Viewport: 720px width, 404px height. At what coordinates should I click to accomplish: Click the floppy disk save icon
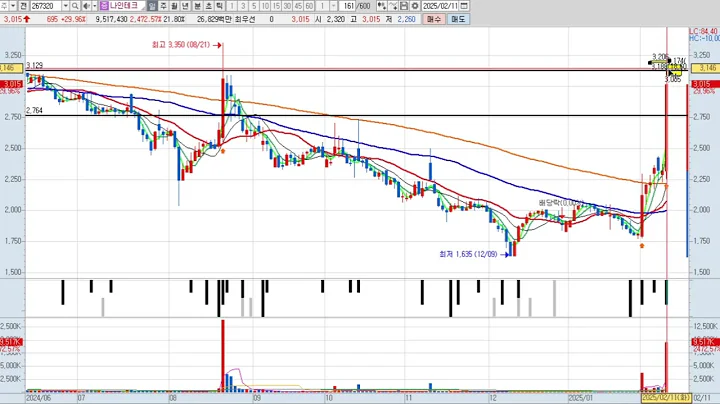tap(404, 6)
